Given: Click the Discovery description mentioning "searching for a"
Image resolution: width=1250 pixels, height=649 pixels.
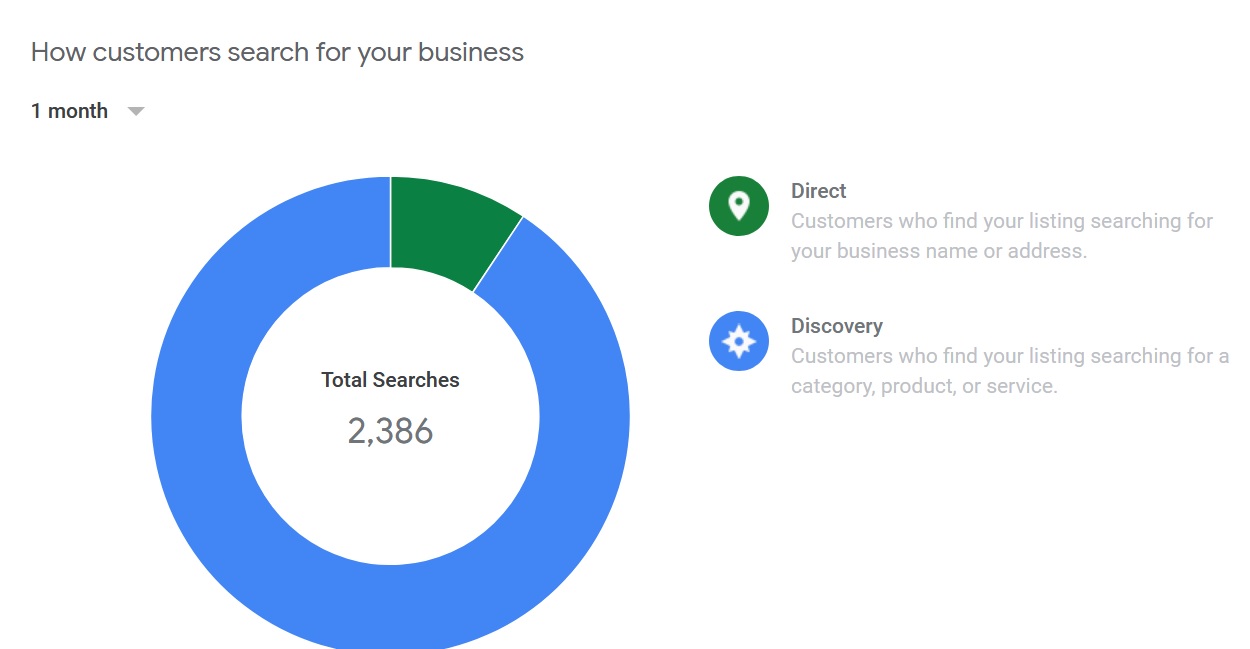Looking at the screenshot, I should click(x=1009, y=356).
